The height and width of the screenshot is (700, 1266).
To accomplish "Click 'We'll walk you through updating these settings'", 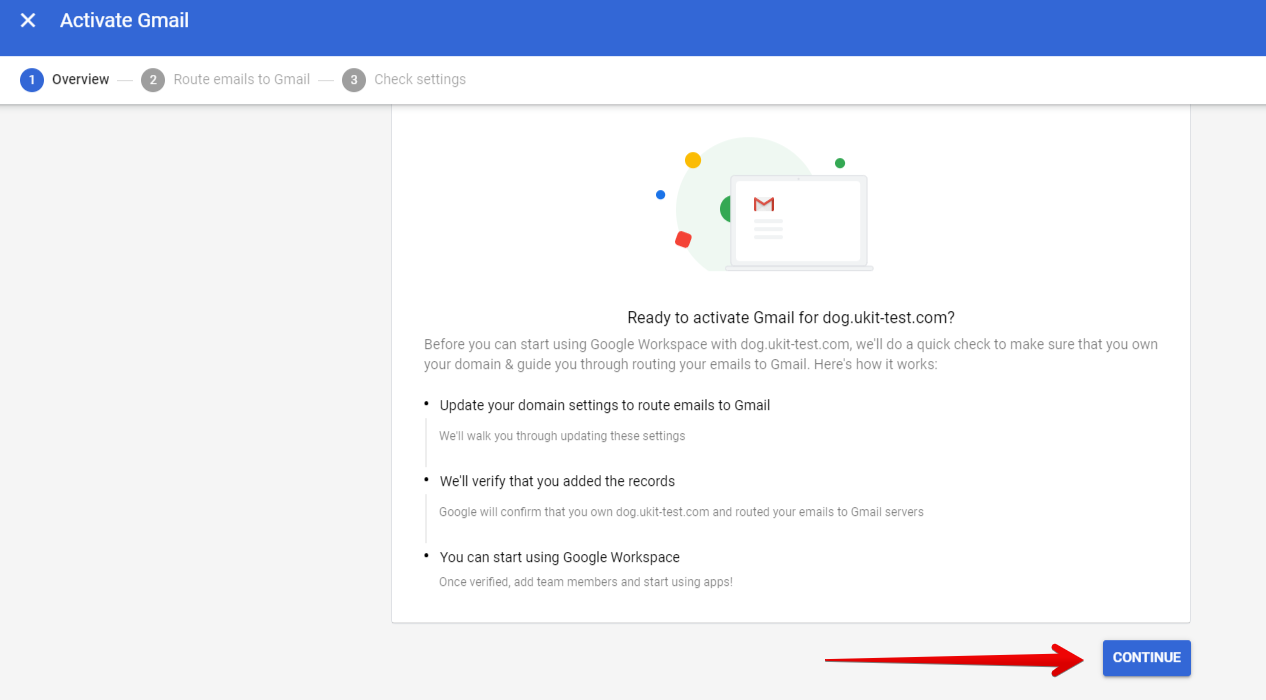I will click(x=562, y=436).
